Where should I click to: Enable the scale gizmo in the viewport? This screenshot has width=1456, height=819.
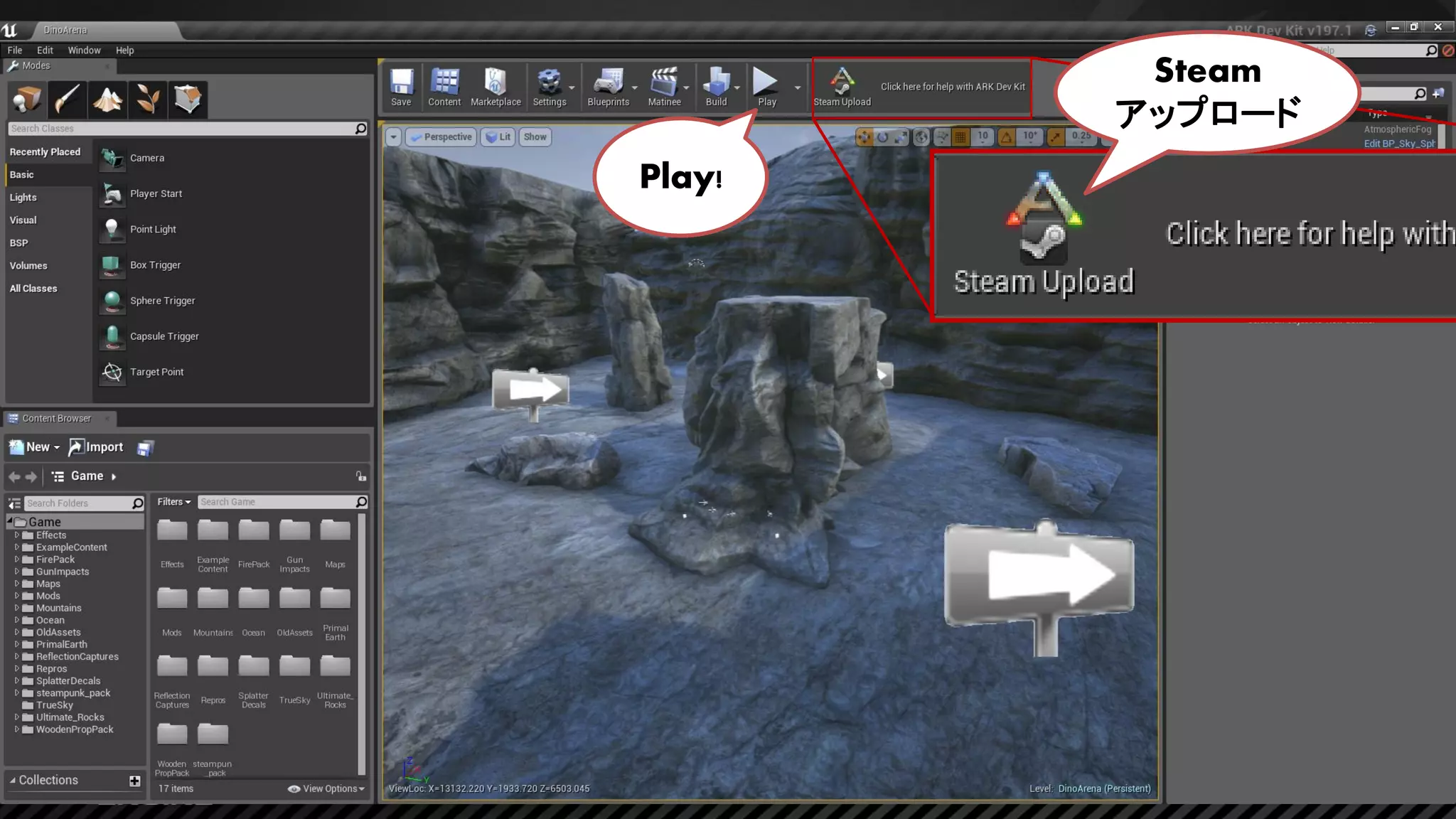pos(901,137)
